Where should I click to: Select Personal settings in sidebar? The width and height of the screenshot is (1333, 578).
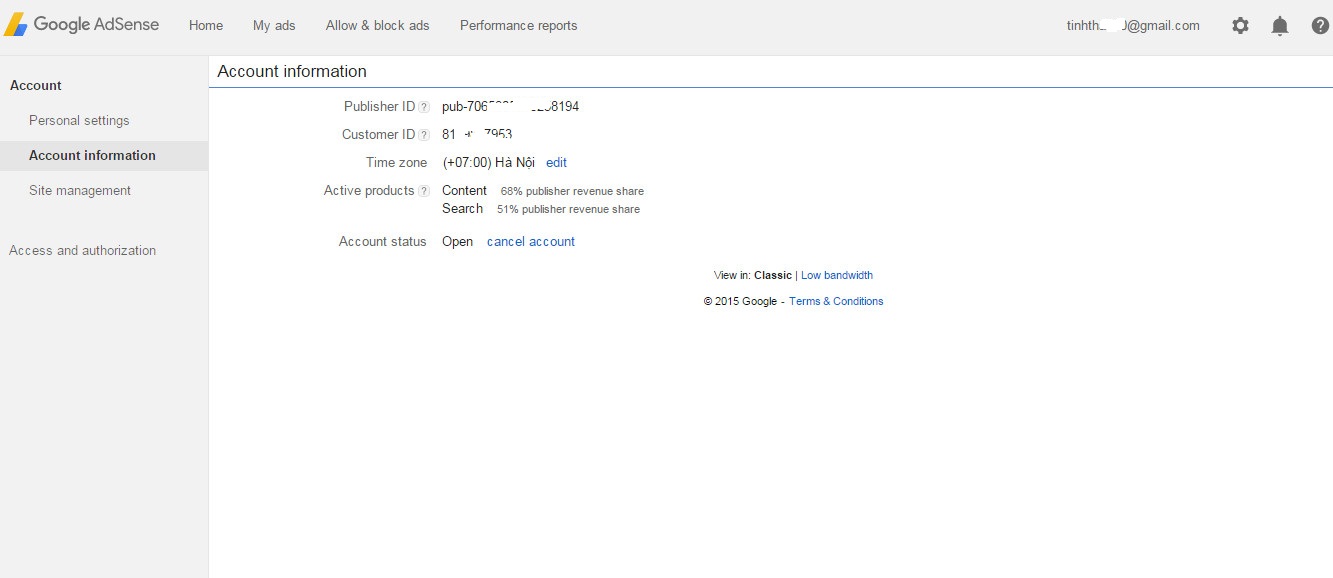79,121
